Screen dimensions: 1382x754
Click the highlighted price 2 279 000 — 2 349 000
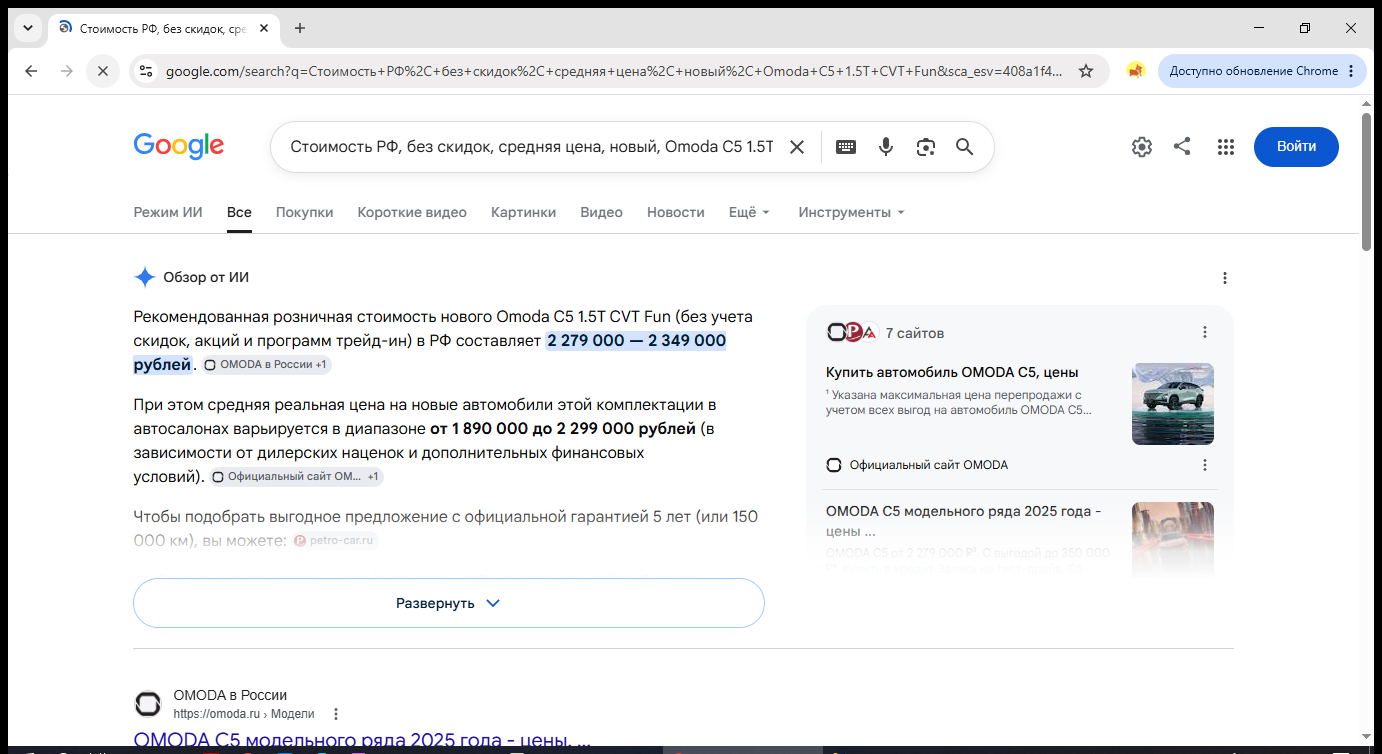click(636, 341)
